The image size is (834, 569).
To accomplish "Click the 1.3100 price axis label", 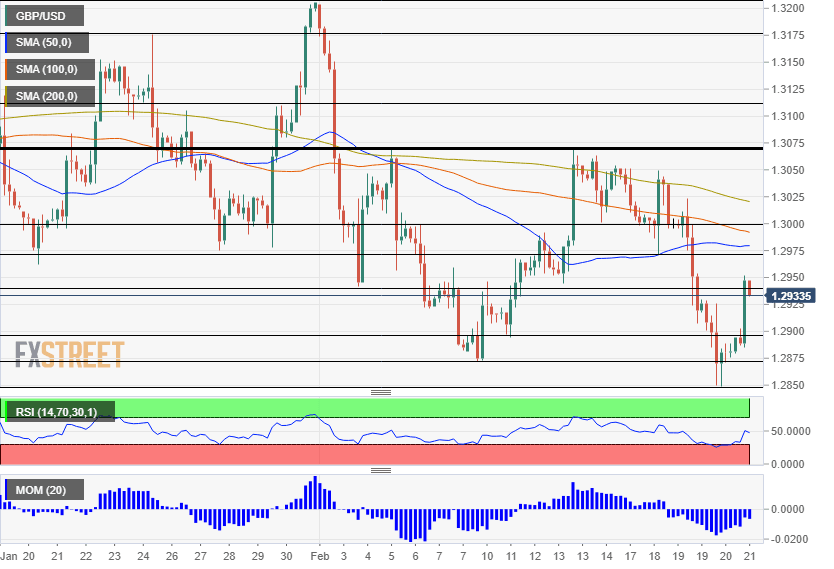I will coord(788,116).
